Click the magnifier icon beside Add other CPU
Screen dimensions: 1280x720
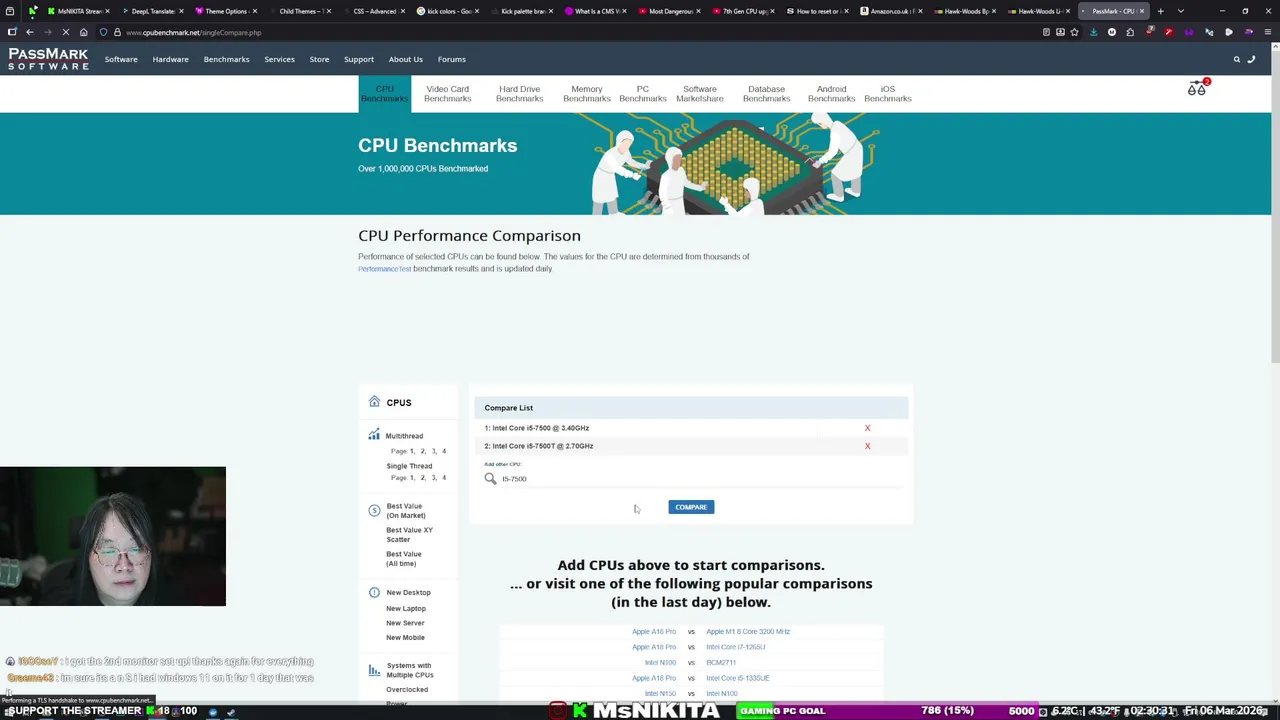pyautogui.click(x=490, y=479)
